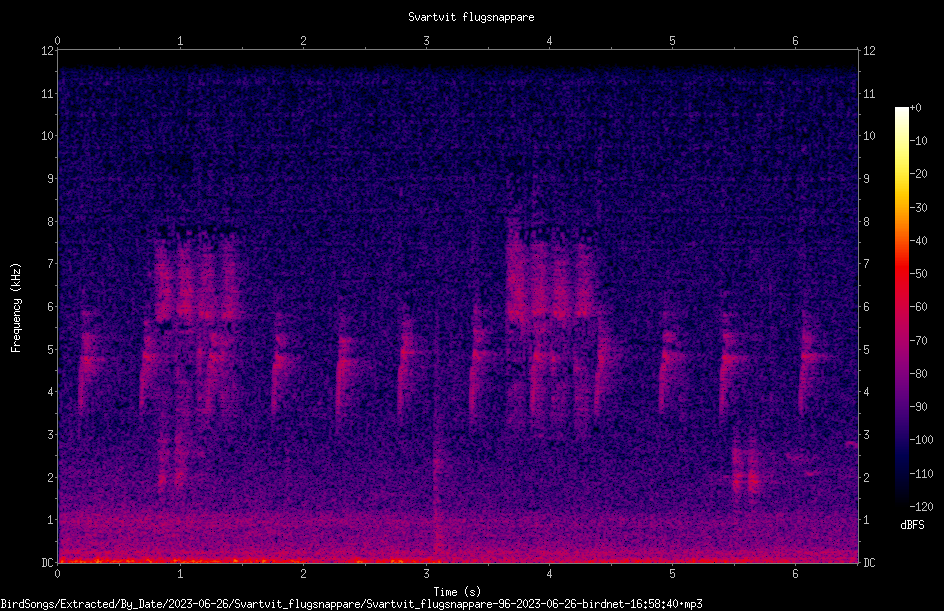Screen dimensions: 944x611
Task: Click the '-30' color scale value
Action: [x=919, y=207]
